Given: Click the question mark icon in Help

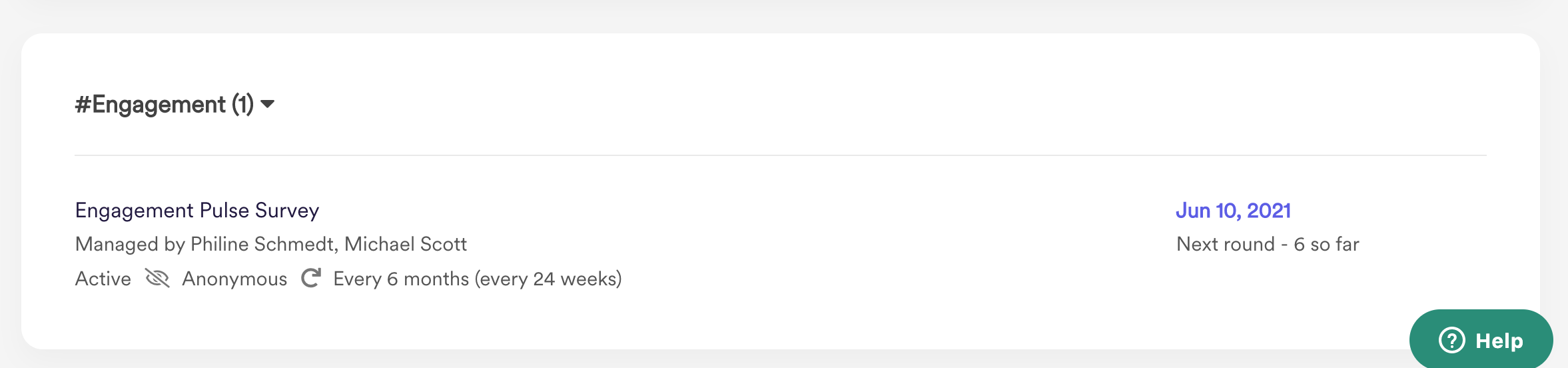Looking at the screenshot, I should point(1451,340).
